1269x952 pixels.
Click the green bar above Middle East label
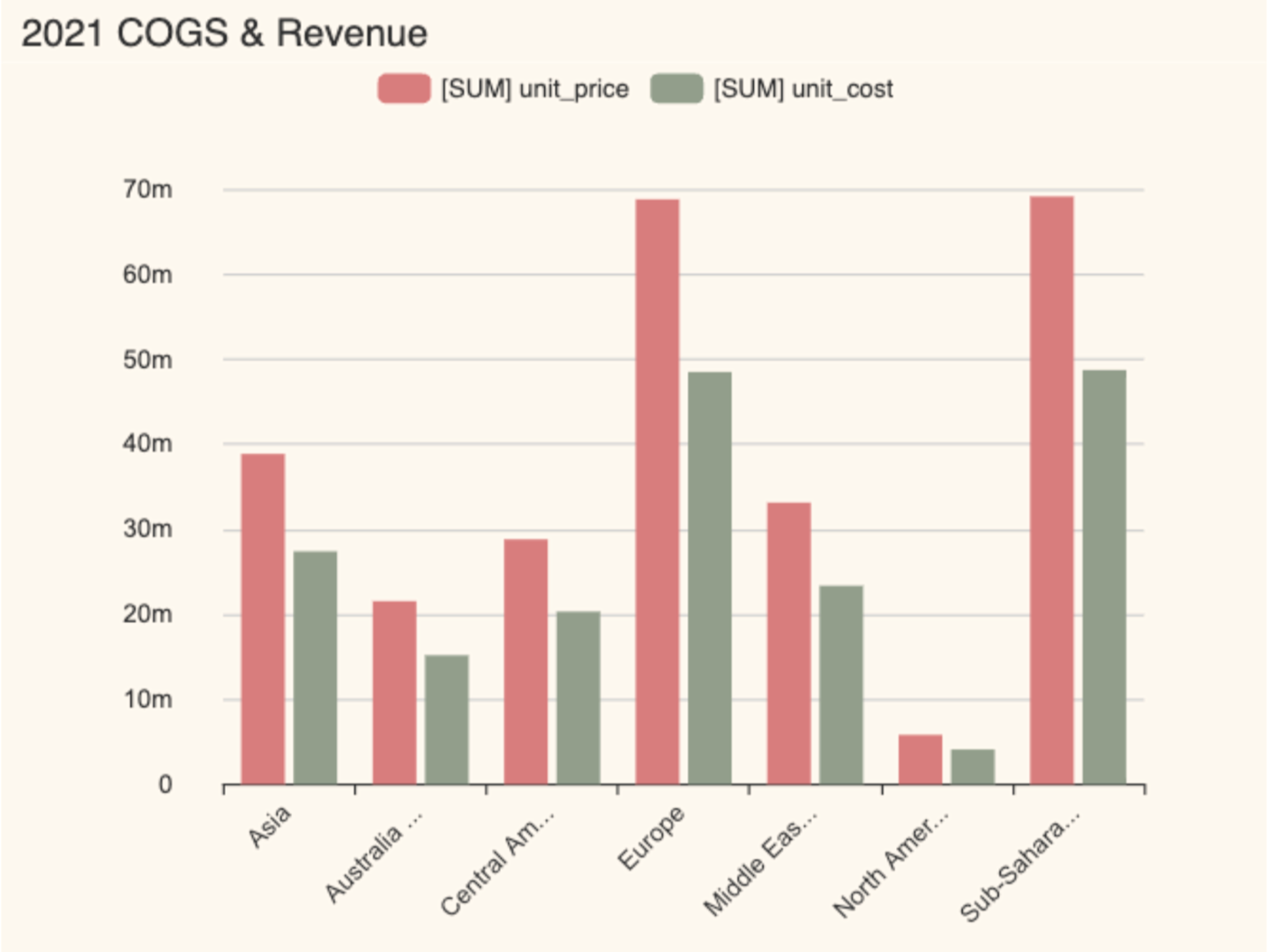pyautogui.click(x=840, y=683)
